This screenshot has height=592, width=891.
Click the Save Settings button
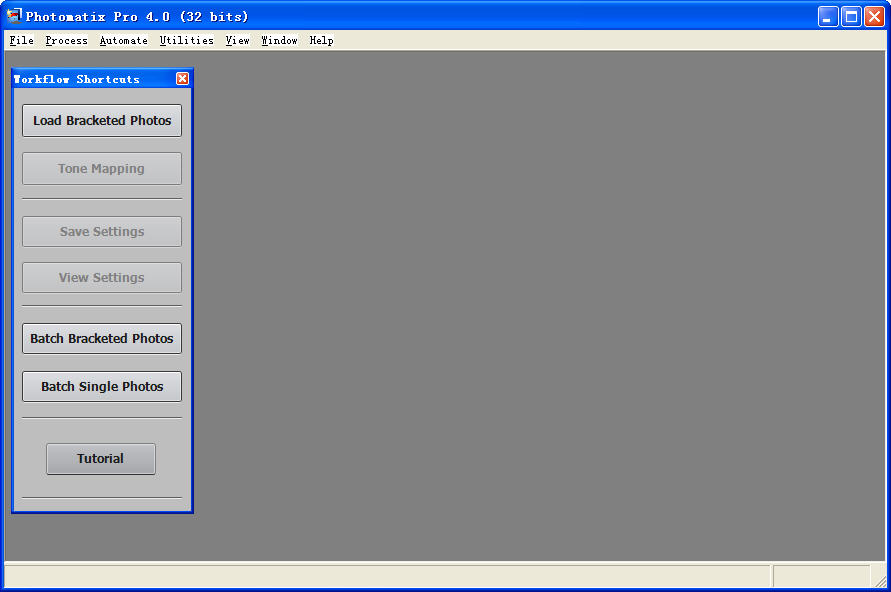102,232
